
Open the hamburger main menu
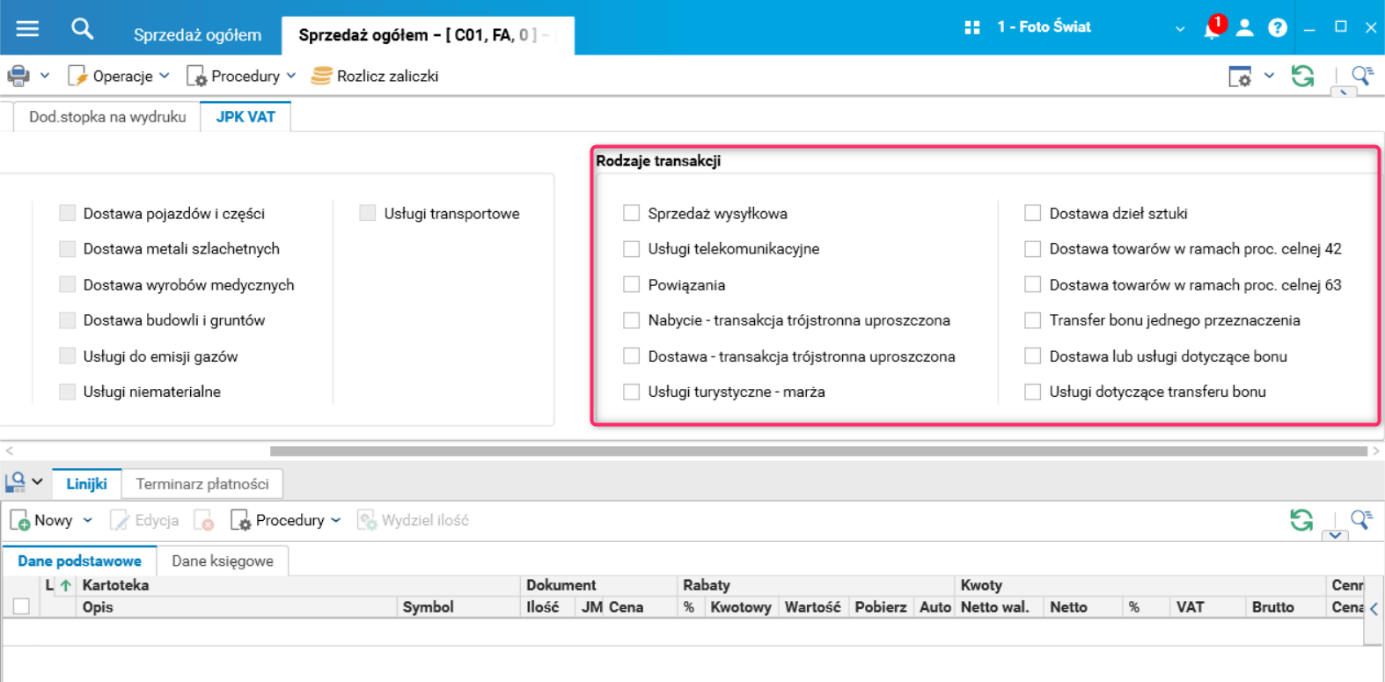pyautogui.click(x=27, y=28)
